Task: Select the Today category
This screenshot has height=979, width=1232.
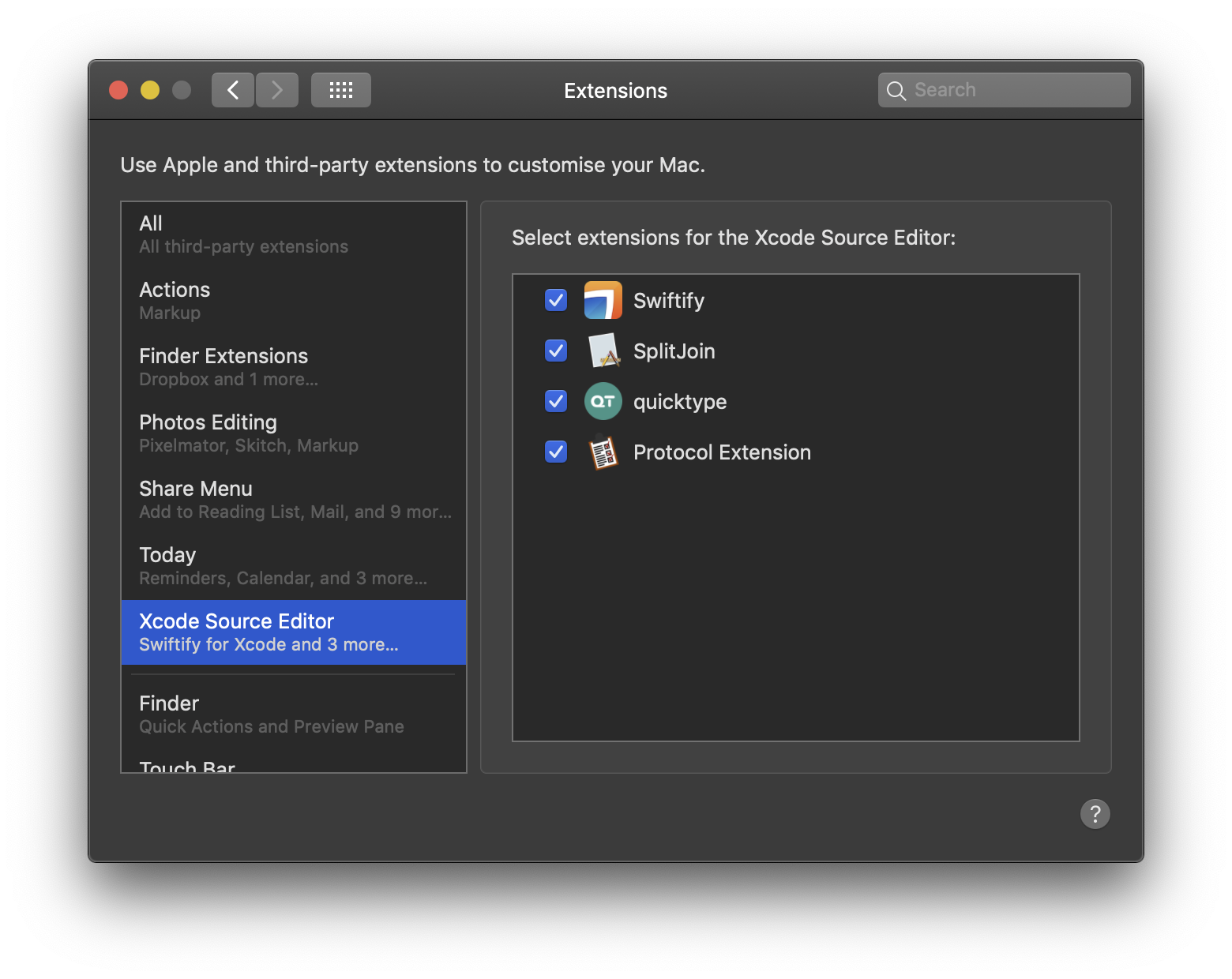Action: pyautogui.click(x=294, y=566)
